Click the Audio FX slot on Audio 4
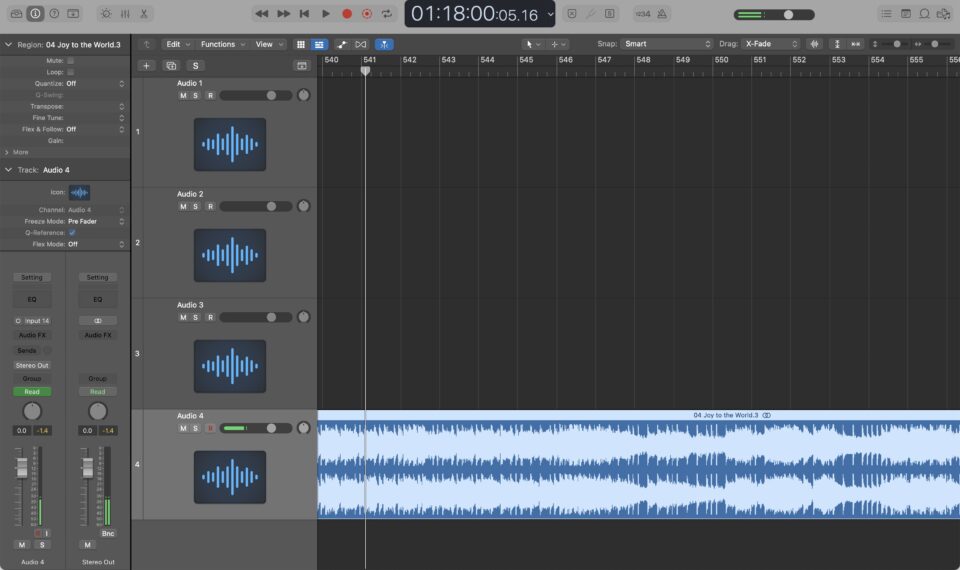The width and height of the screenshot is (960, 570). [32, 335]
